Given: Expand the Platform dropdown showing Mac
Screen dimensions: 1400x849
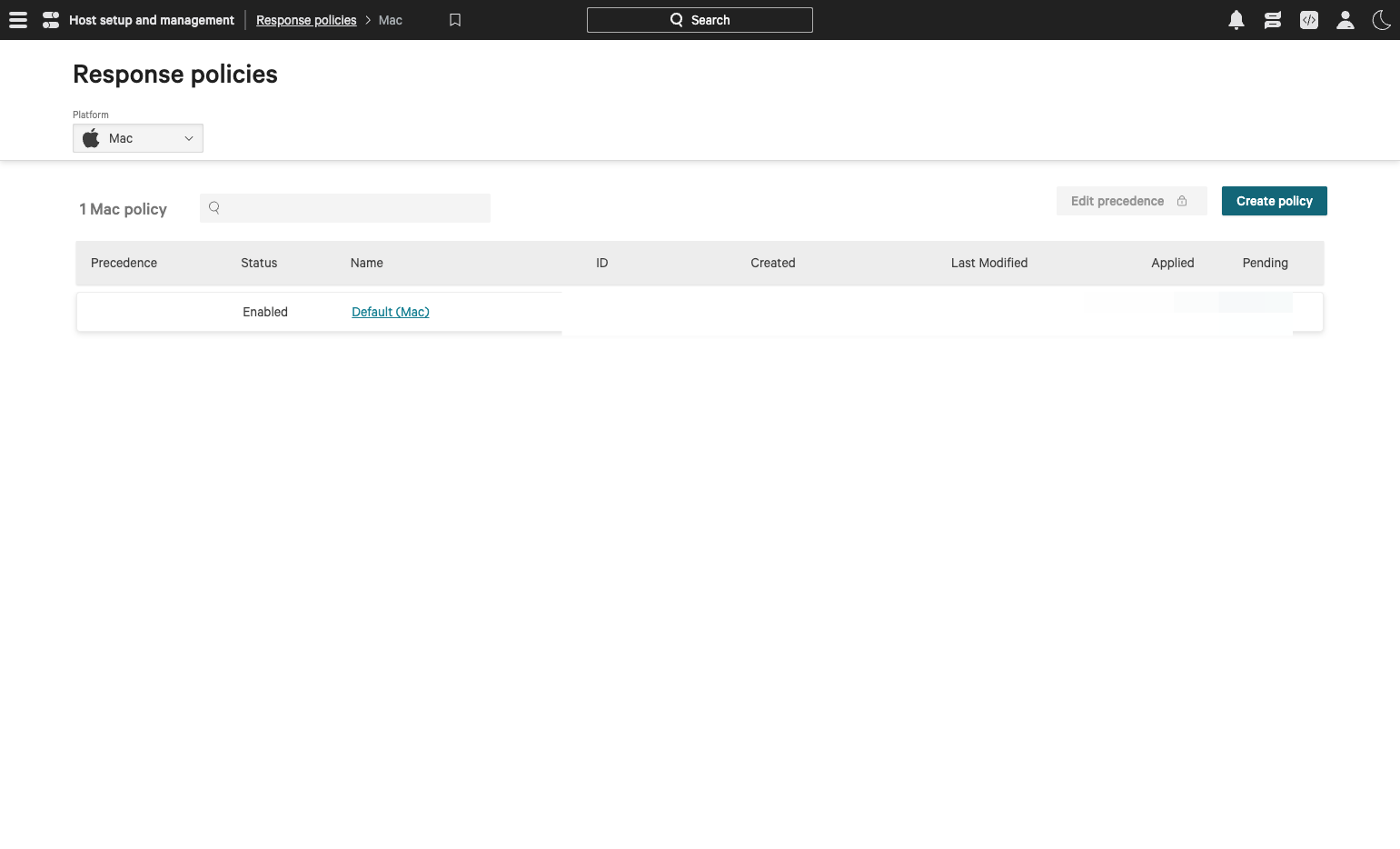Looking at the screenshot, I should [137, 138].
